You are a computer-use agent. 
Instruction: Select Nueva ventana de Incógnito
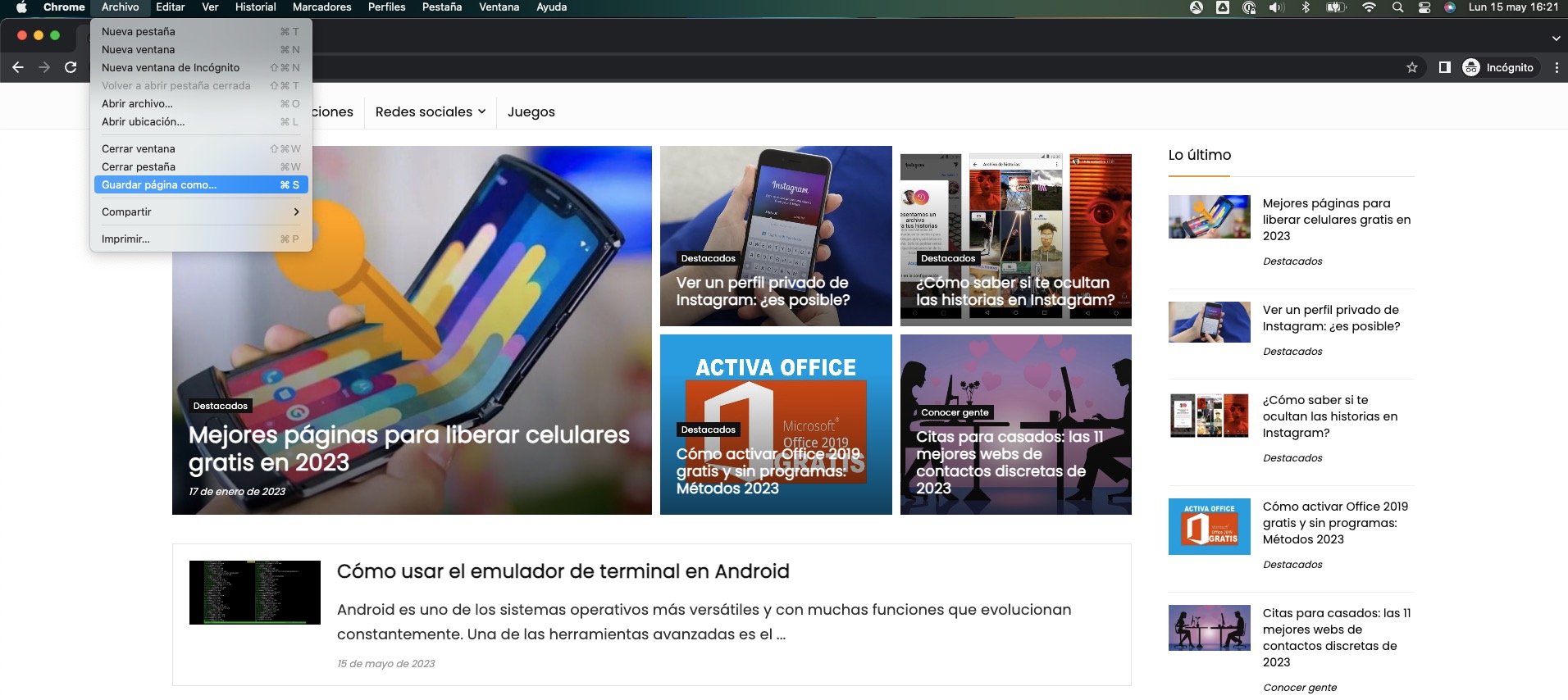201,67
